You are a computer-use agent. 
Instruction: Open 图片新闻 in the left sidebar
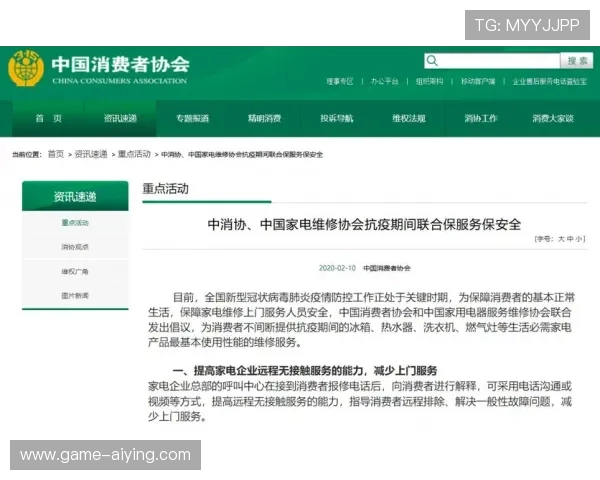(75, 296)
